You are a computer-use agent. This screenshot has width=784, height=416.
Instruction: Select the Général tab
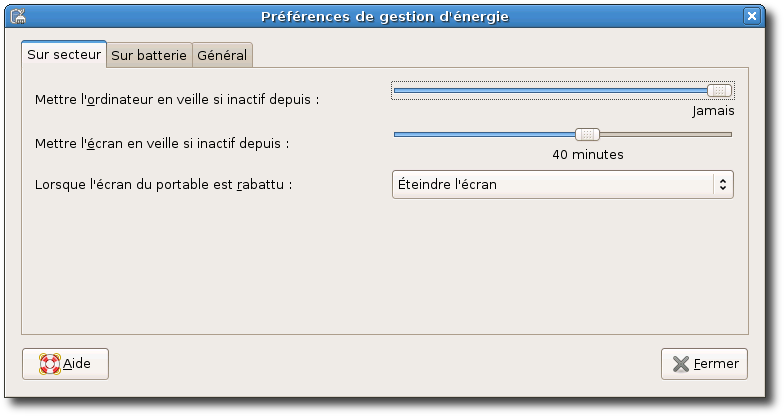tap(222, 56)
